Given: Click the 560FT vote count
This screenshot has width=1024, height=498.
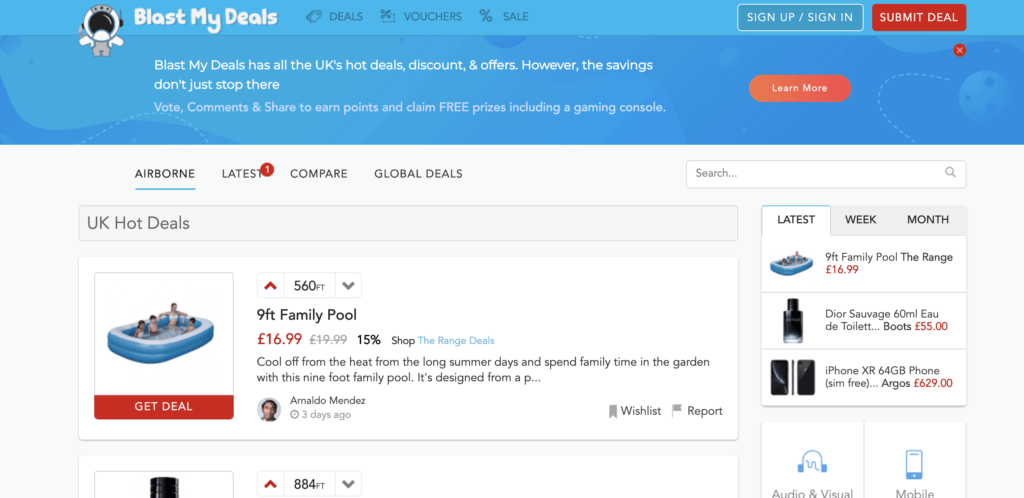Looking at the screenshot, I should point(310,285).
